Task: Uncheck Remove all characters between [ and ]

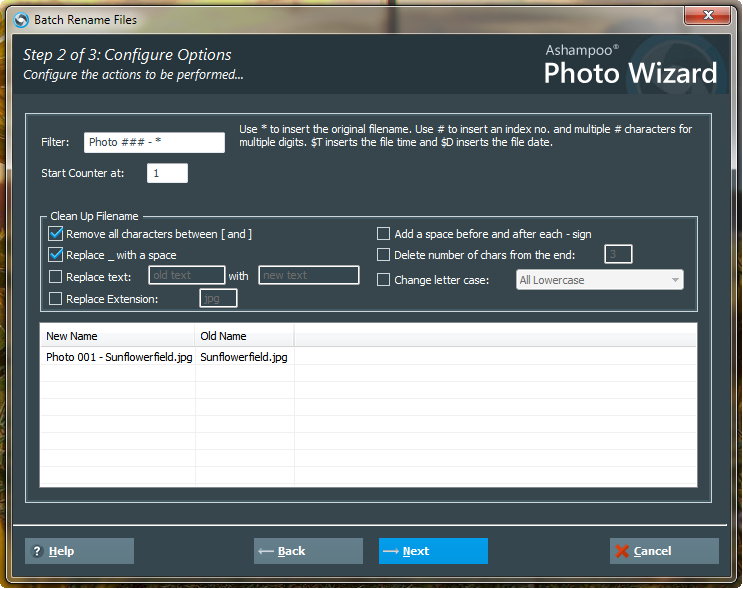Action: coord(56,234)
